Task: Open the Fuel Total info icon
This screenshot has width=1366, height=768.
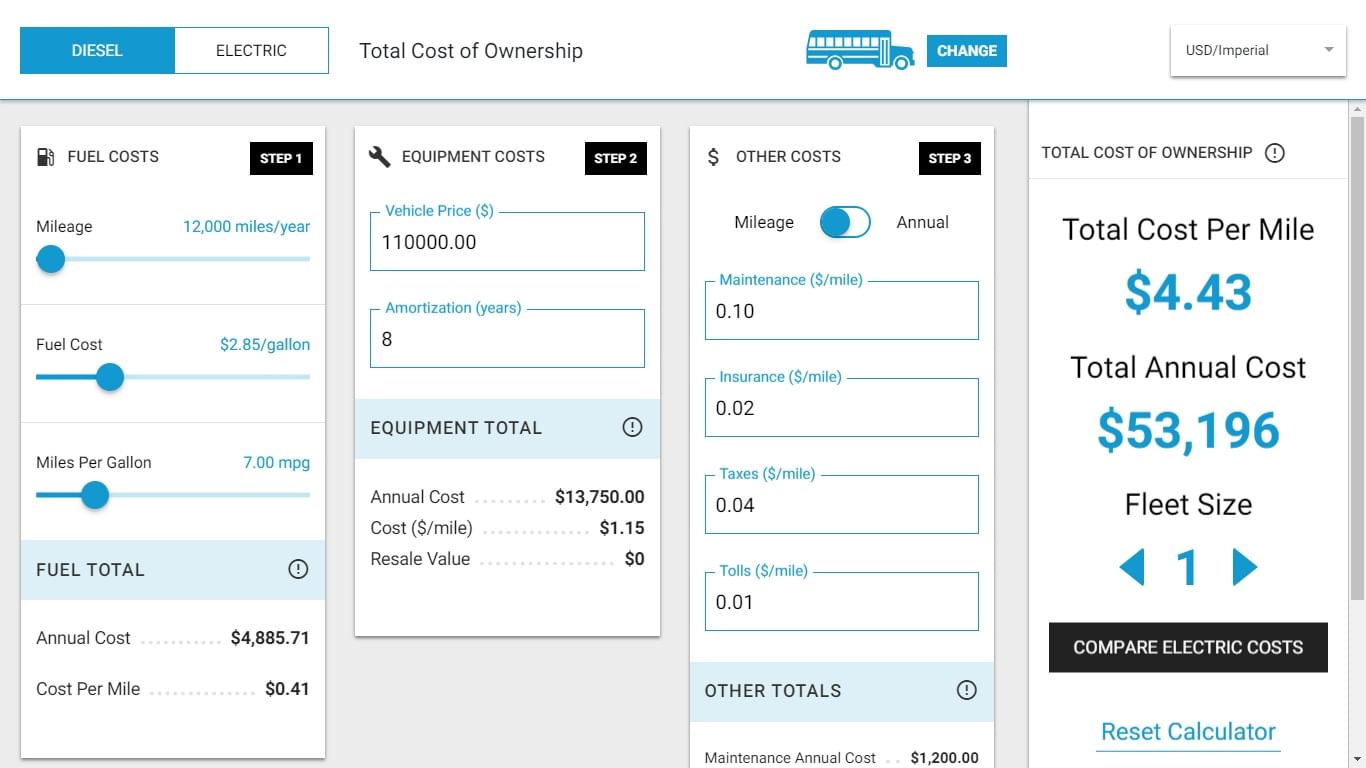Action: click(298, 569)
